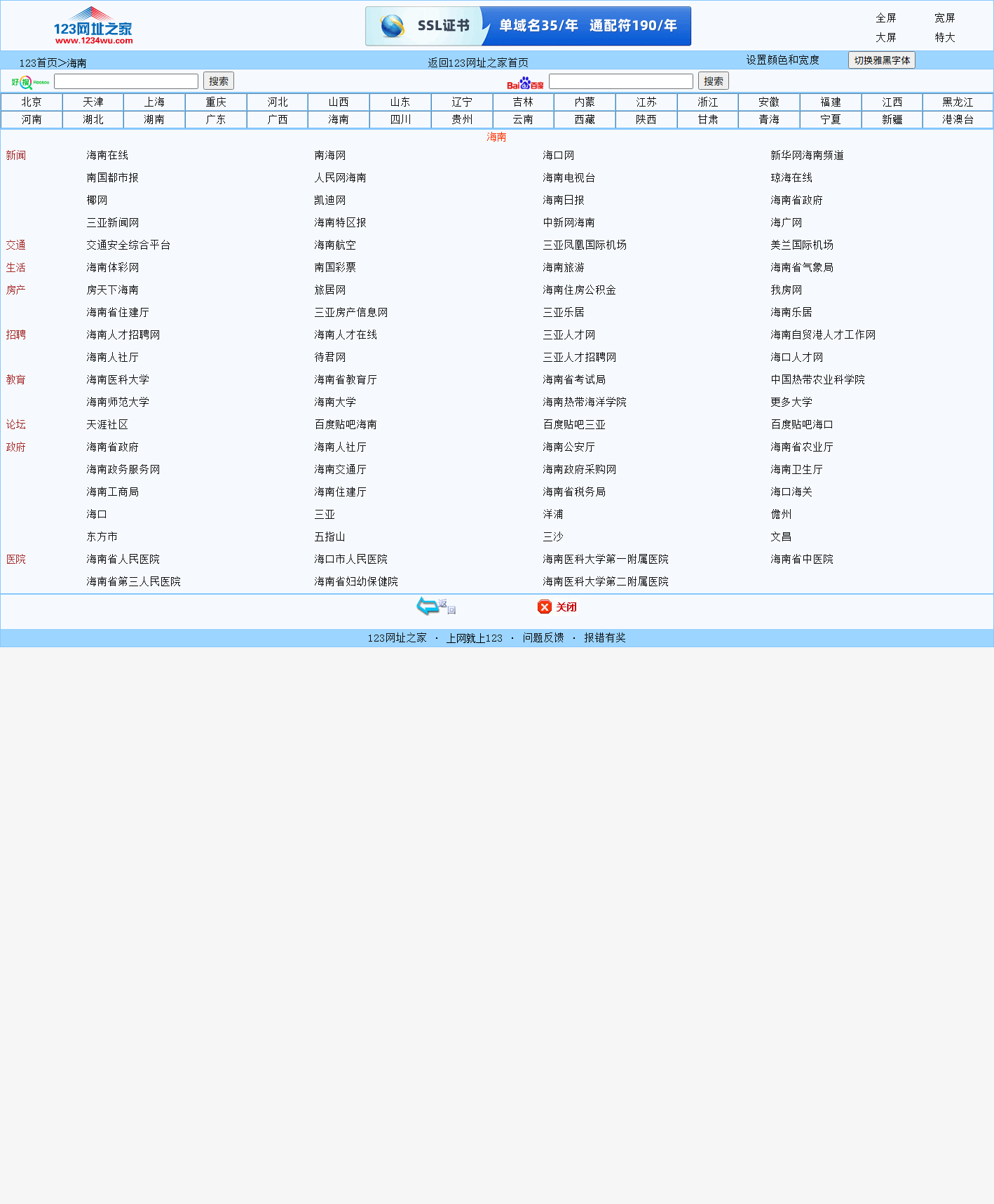Open 海南医科大学第二附属医院 link

pyautogui.click(x=606, y=582)
